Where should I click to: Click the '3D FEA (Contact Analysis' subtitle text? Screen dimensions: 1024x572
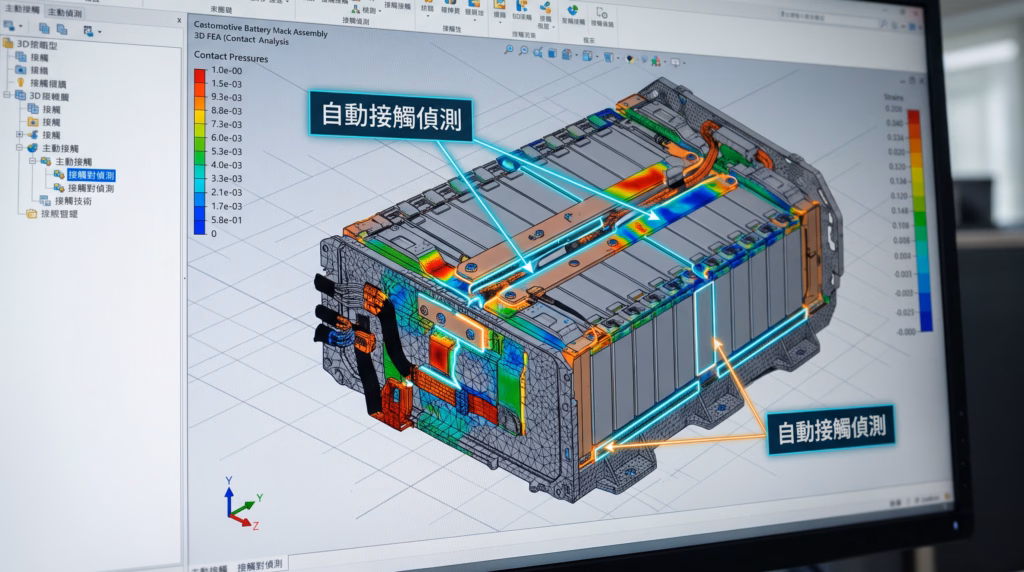pos(241,39)
